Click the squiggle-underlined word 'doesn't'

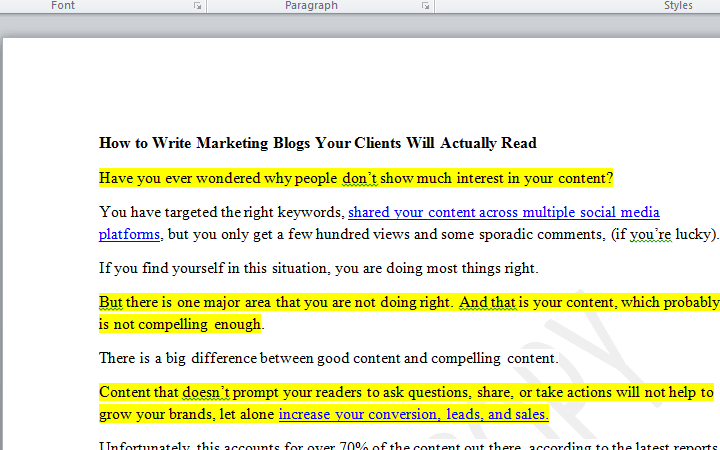tap(206, 392)
